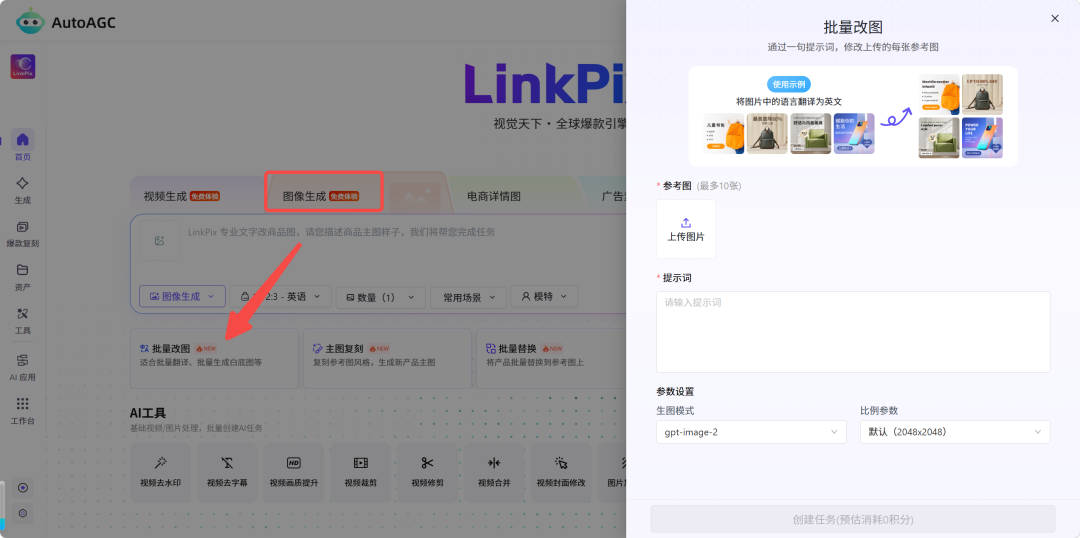
Task: Go to 首页 home in sidebar
Action: (x=23, y=145)
